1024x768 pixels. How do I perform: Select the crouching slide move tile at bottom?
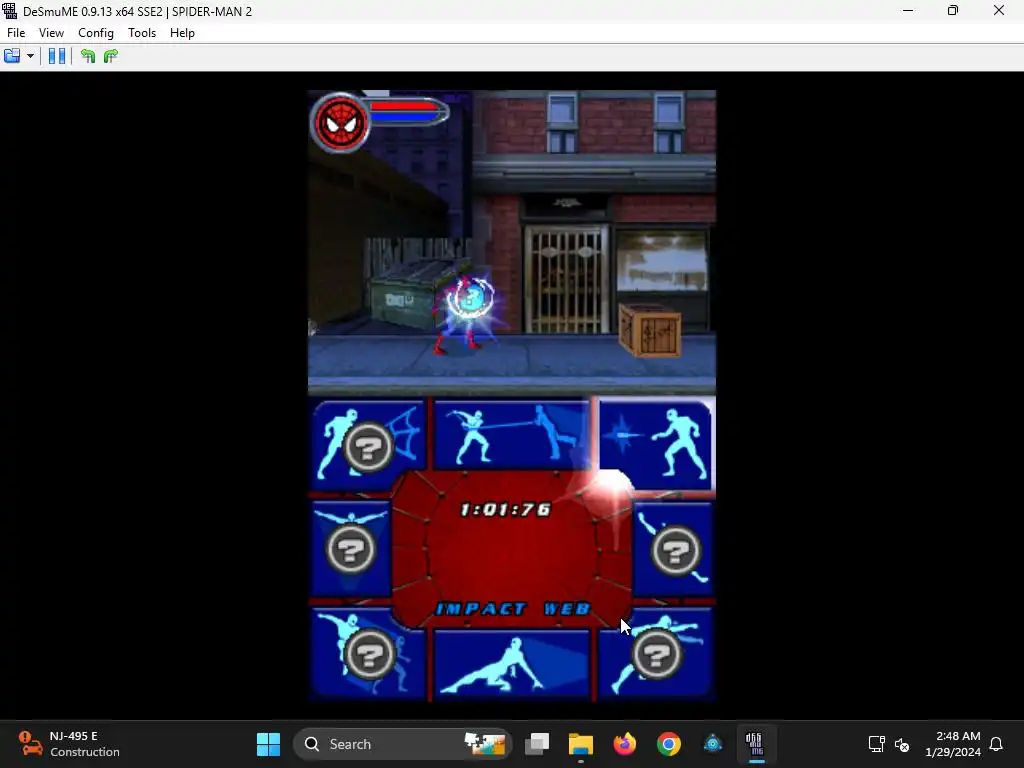(x=511, y=664)
